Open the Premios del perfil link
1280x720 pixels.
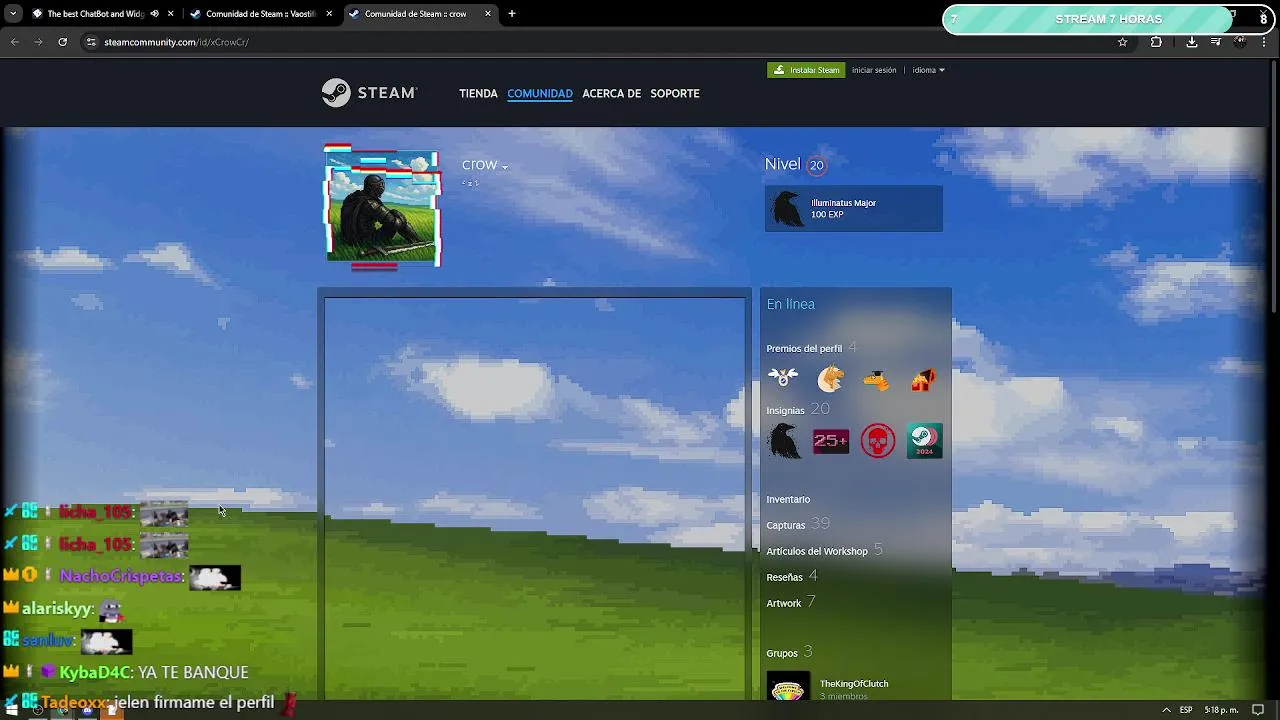804,349
